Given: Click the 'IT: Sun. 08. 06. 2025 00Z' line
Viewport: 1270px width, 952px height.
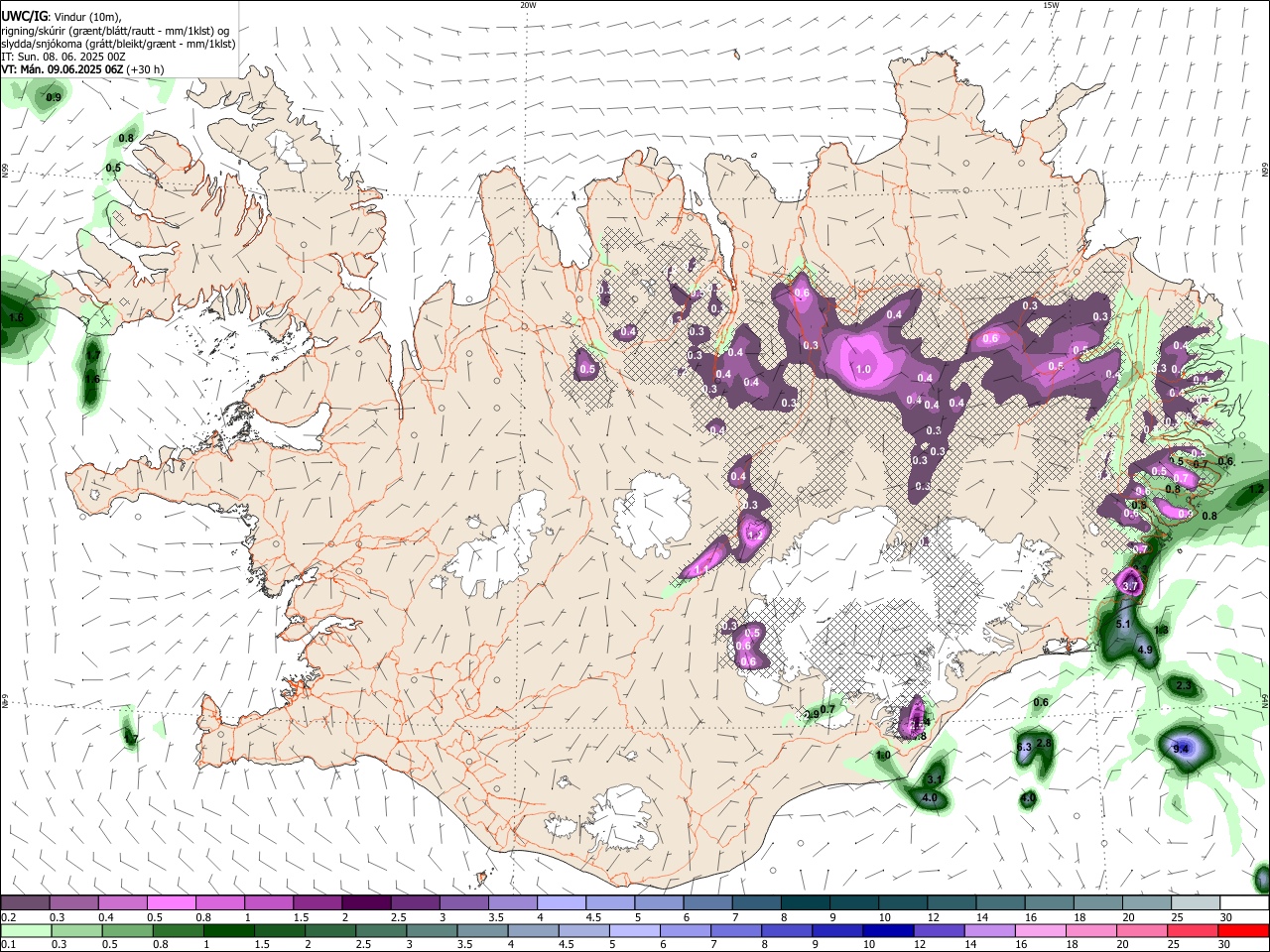Looking at the screenshot, I should click(x=63, y=57).
